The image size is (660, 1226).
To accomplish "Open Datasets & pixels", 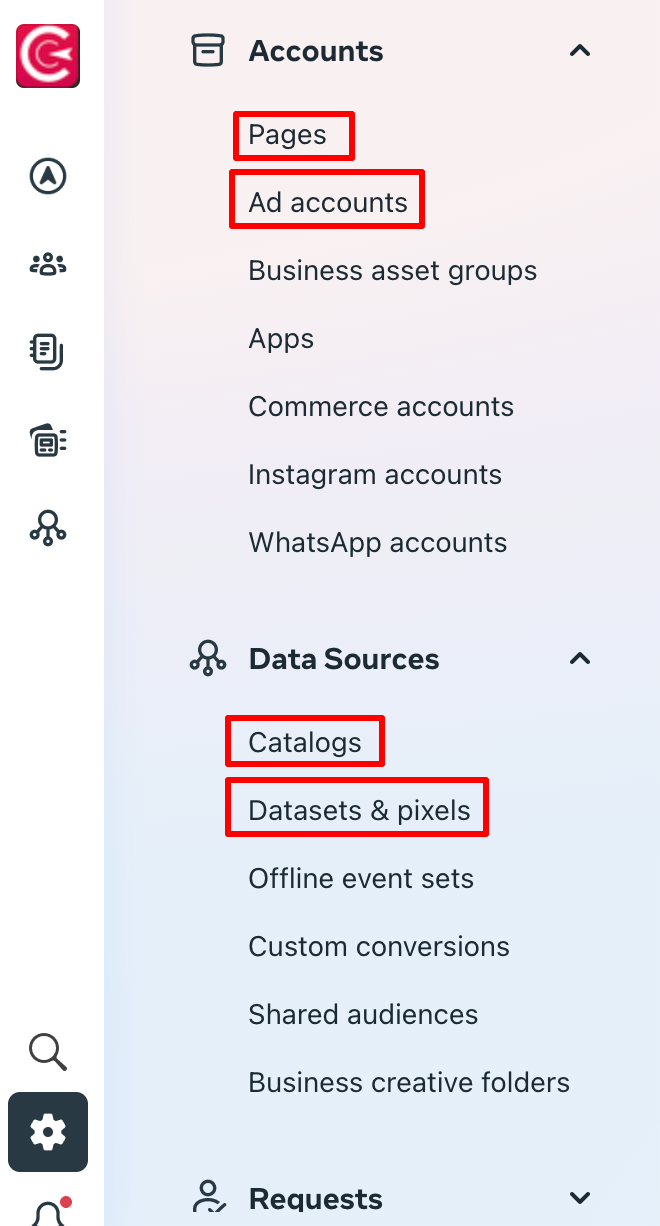I will 357,808.
